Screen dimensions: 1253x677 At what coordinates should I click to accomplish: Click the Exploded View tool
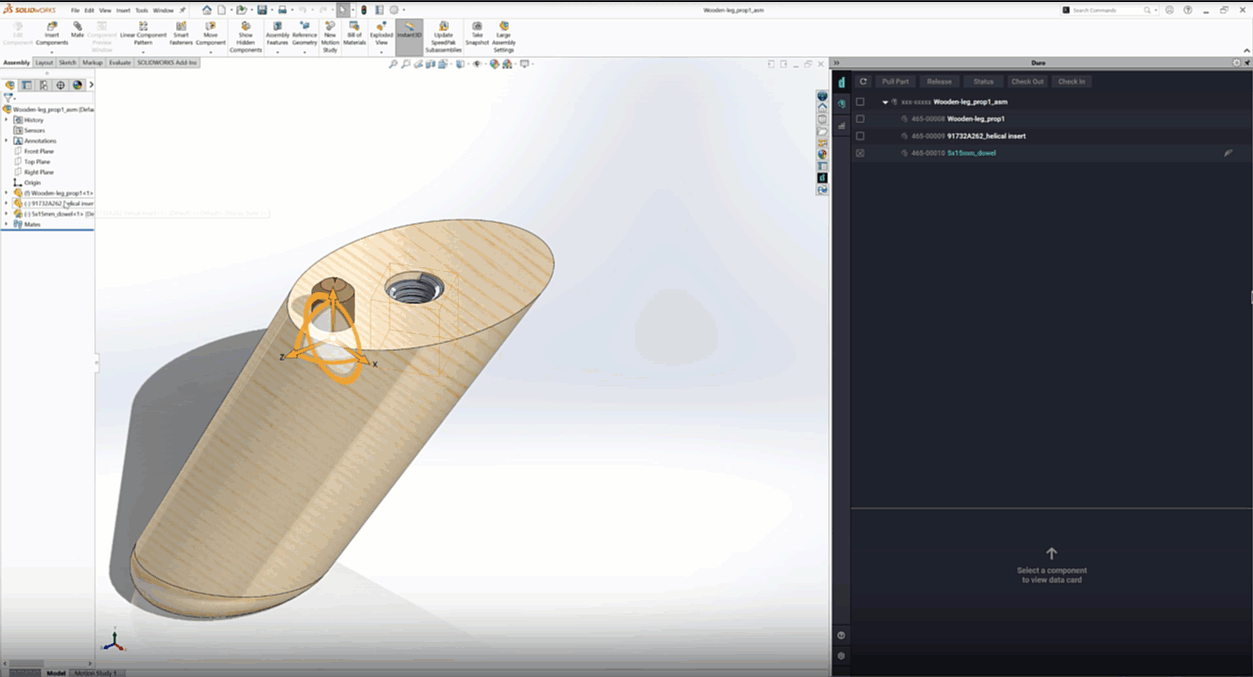[381, 35]
